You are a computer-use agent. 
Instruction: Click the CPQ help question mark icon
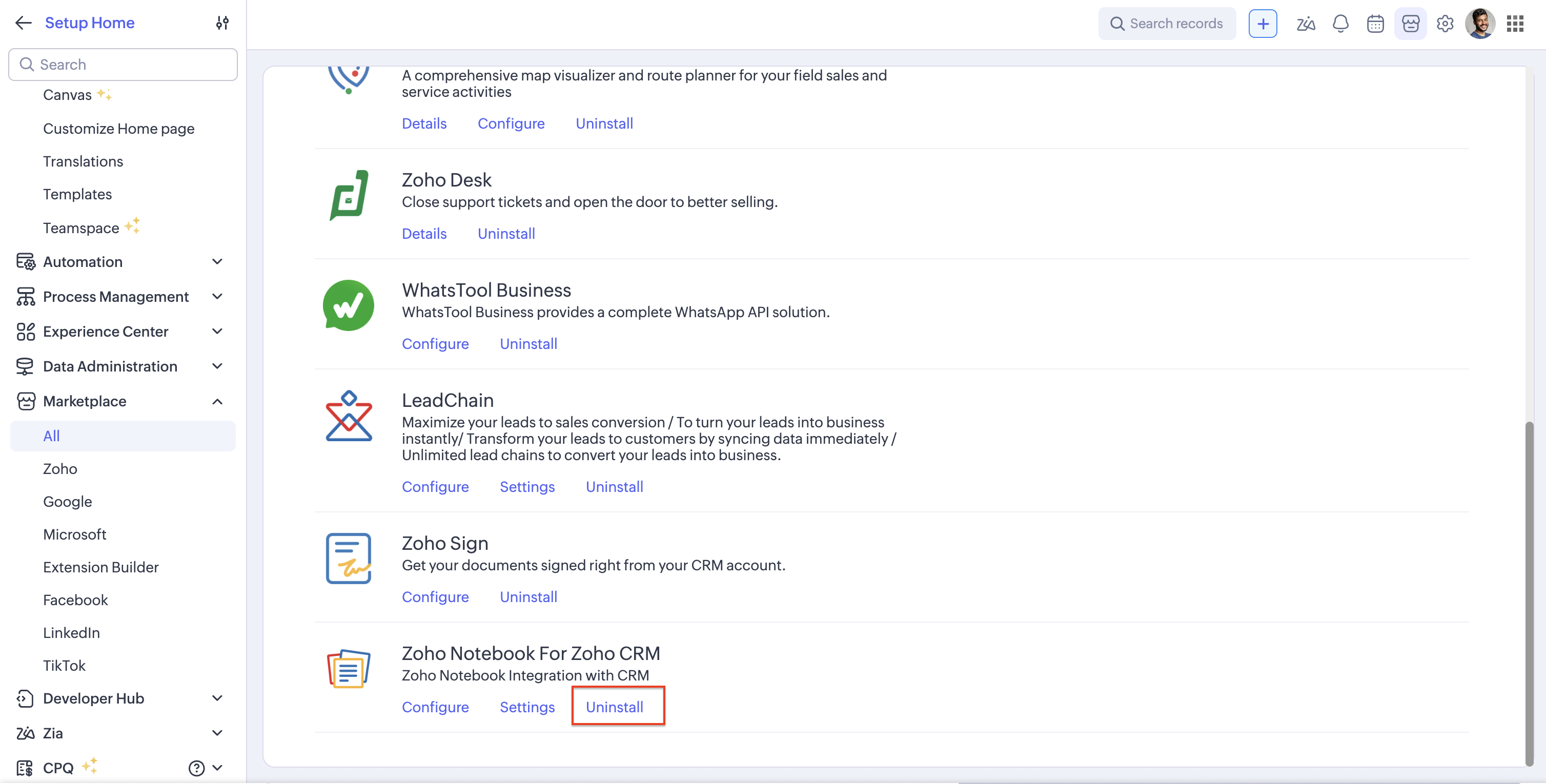pos(196,768)
